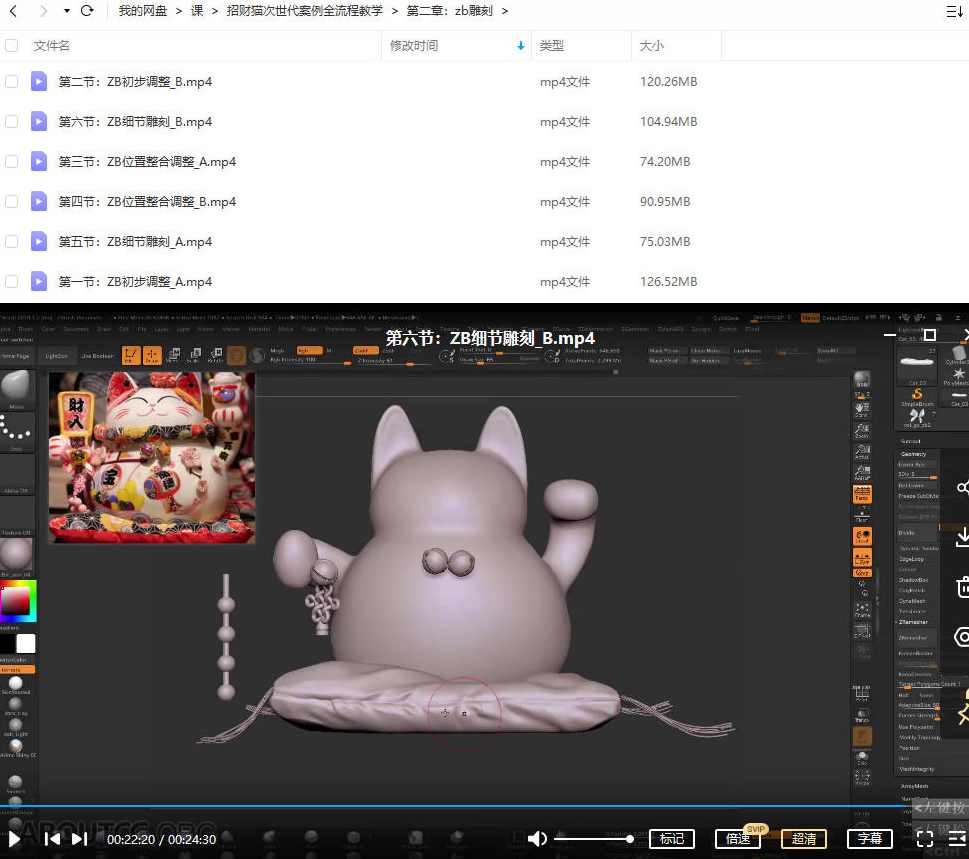
Task: Open picture-in-picture with the mini-player icon
Action: pos(957,840)
